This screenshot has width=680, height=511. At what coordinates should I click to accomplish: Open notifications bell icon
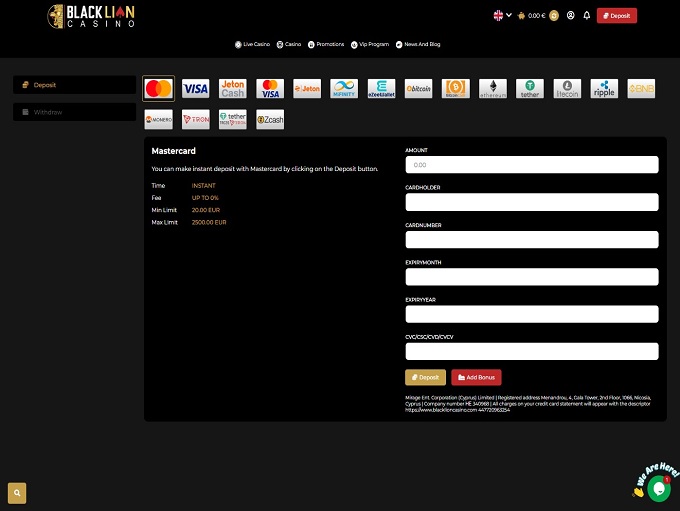click(x=586, y=16)
